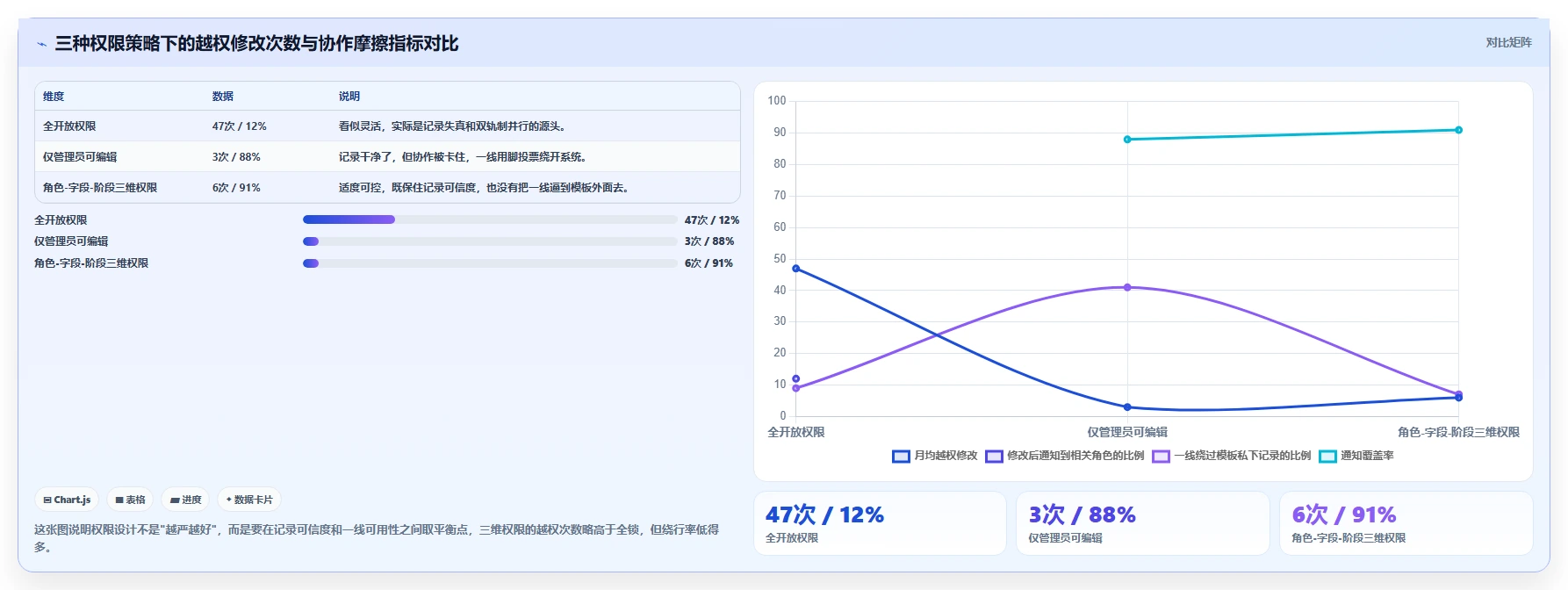
Task: Click the 对比矩阵 tag in header
Action: (x=1508, y=42)
